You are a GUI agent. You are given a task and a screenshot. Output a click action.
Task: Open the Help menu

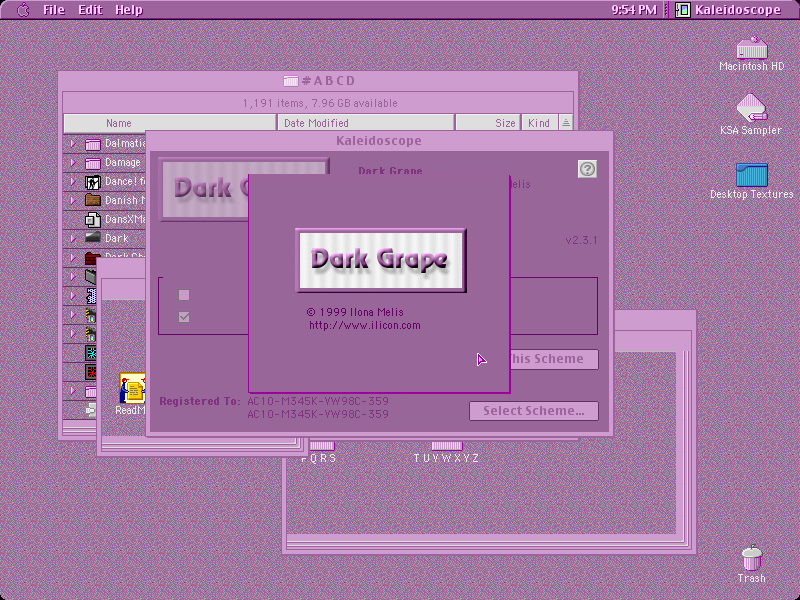[x=129, y=10]
